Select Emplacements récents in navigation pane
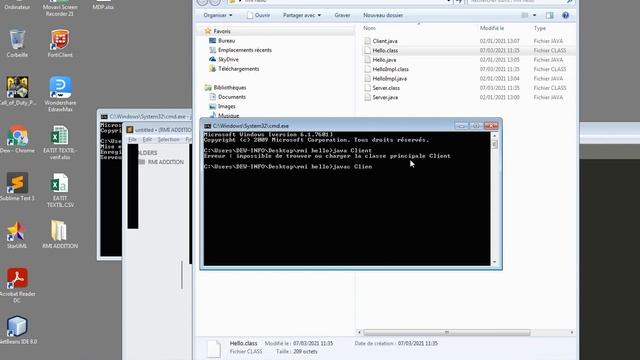The image size is (640, 360). pos(244,50)
